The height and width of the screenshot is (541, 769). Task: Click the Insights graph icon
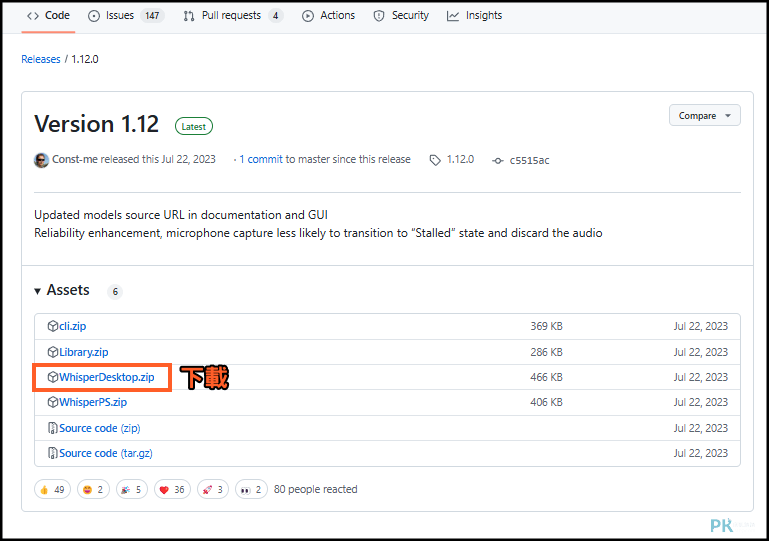(x=453, y=16)
